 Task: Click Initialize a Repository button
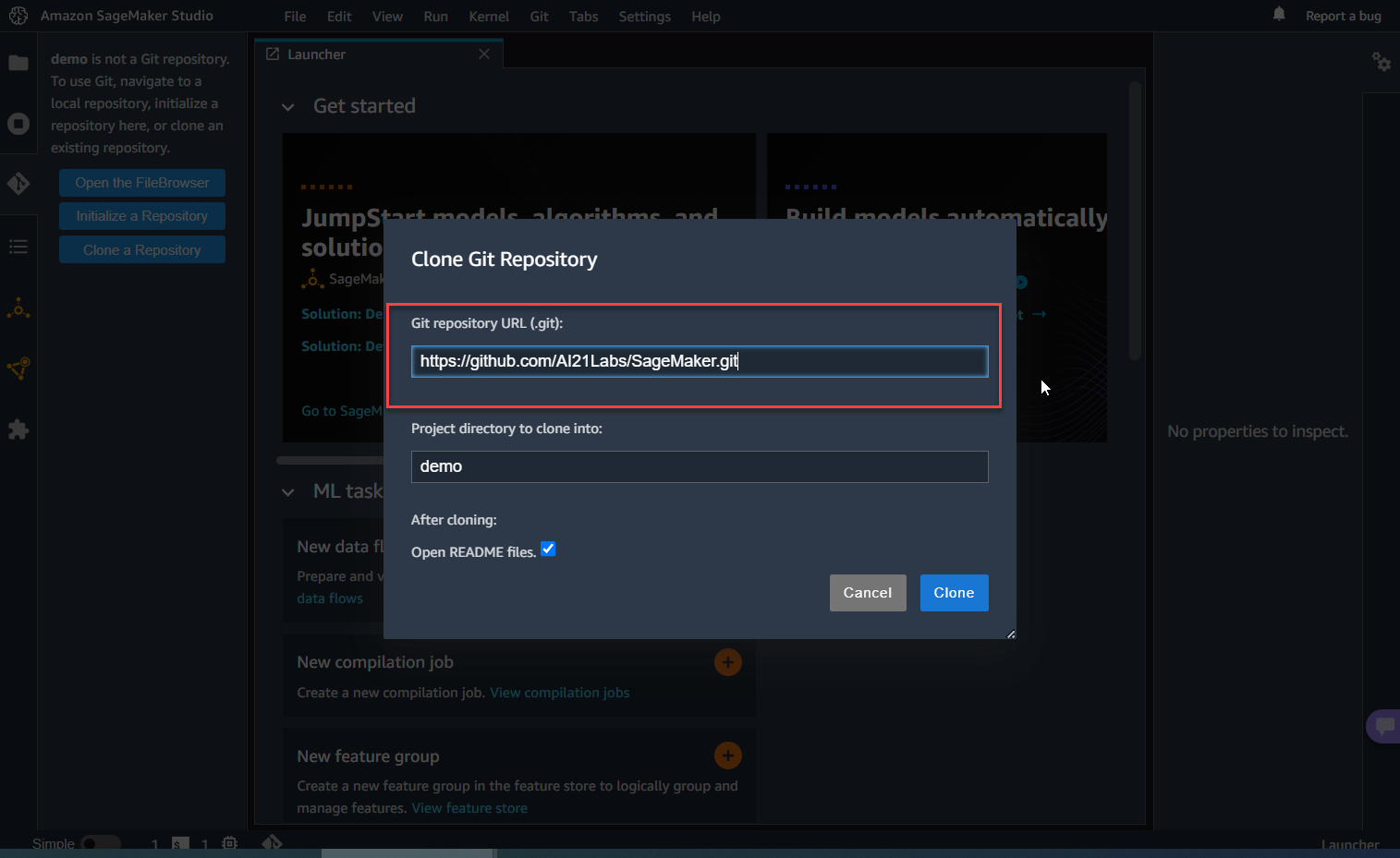(142, 216)
